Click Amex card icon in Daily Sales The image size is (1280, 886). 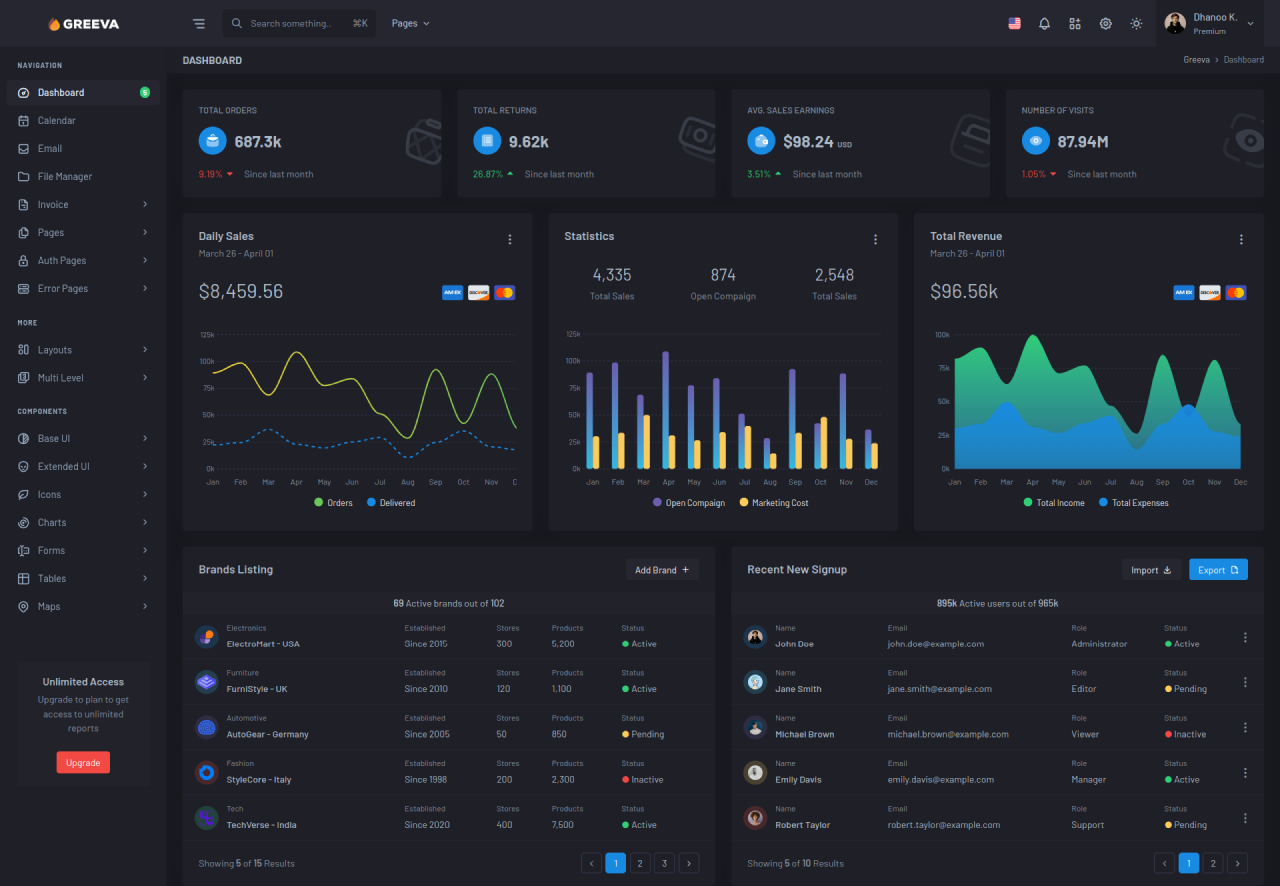[x=453, y=293]
